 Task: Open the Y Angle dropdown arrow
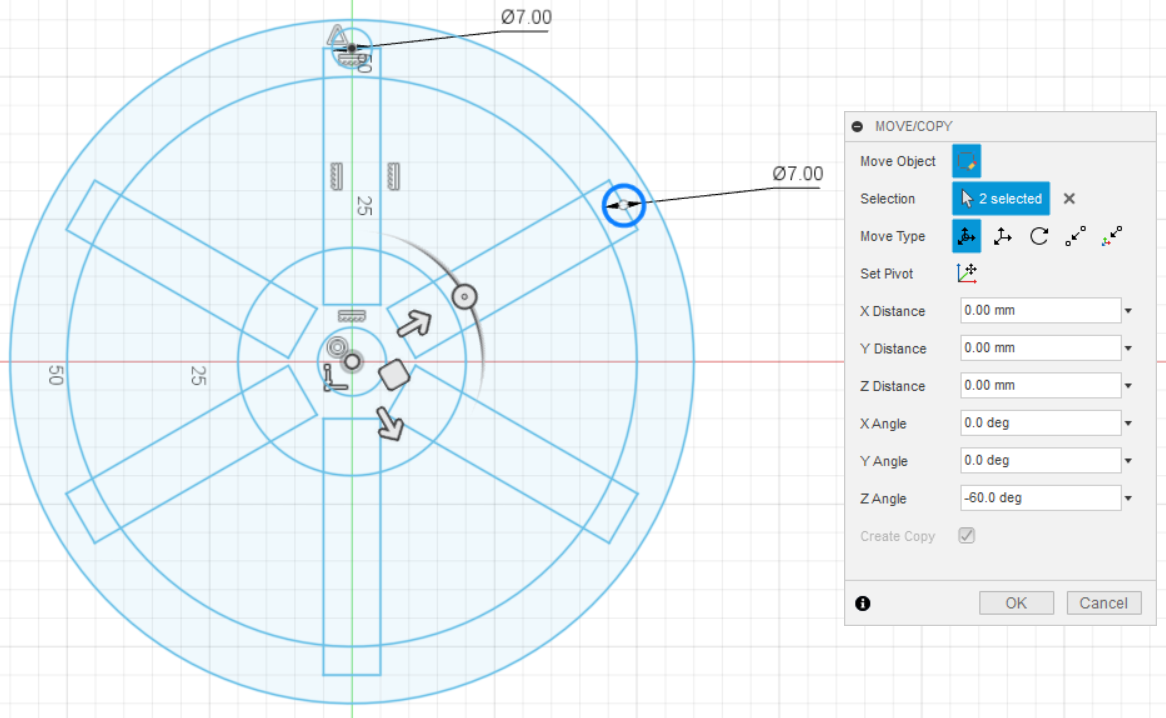coord(1128,462)
